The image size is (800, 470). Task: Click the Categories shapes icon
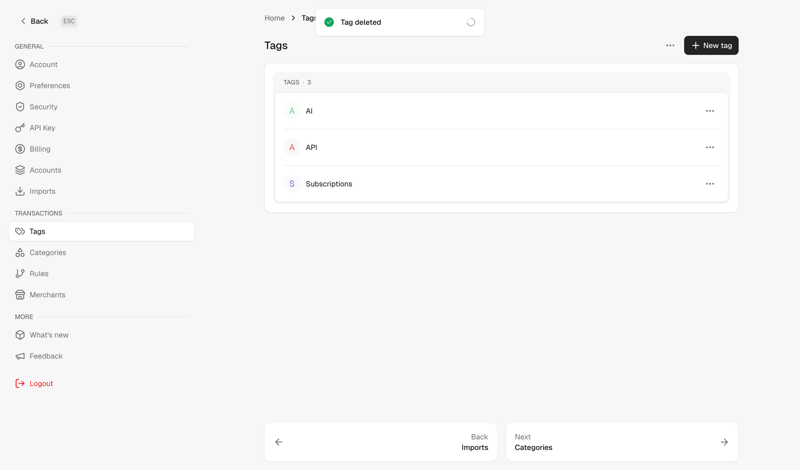tap(20, 253)
